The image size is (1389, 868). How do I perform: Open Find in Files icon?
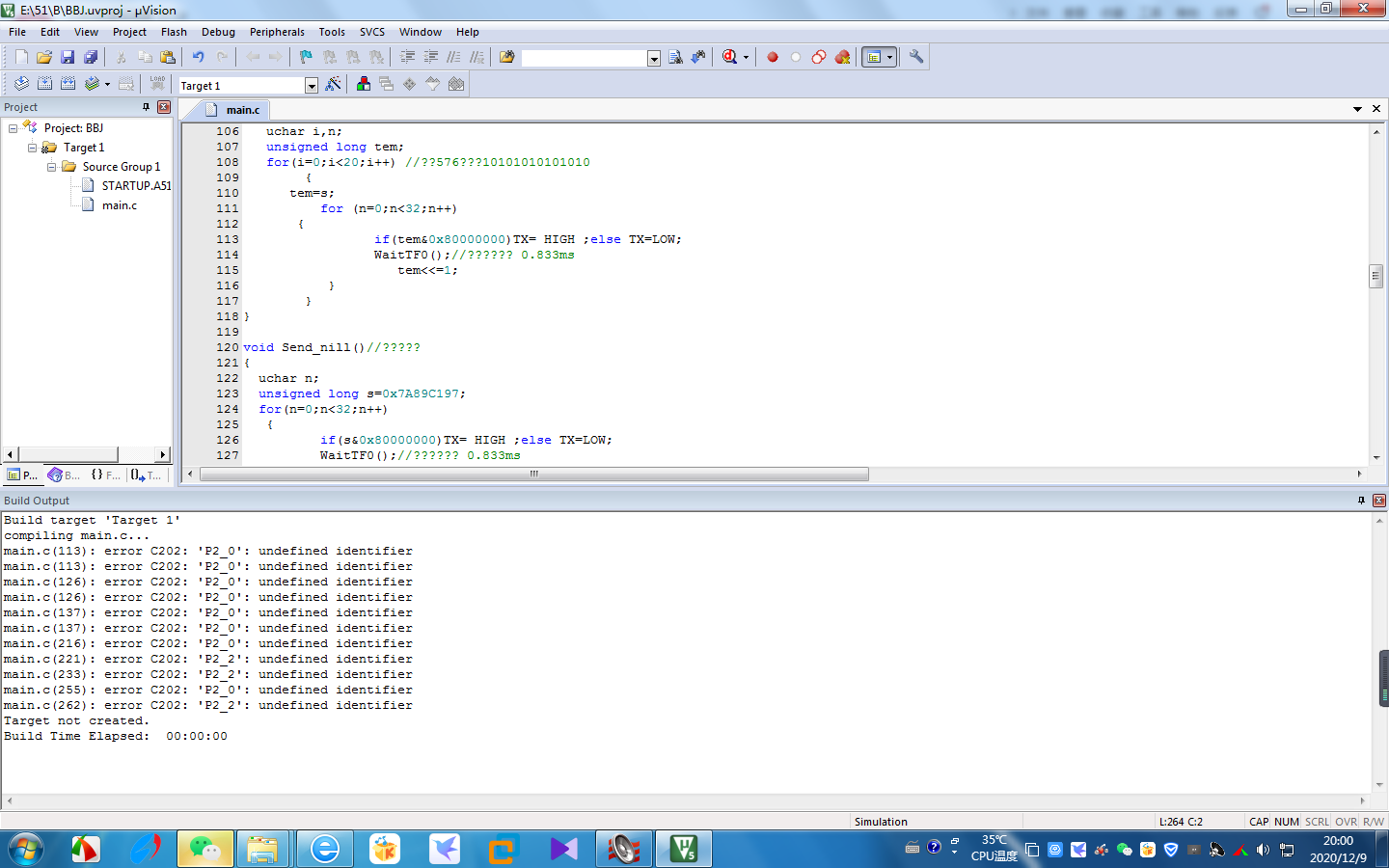point(507,57)
